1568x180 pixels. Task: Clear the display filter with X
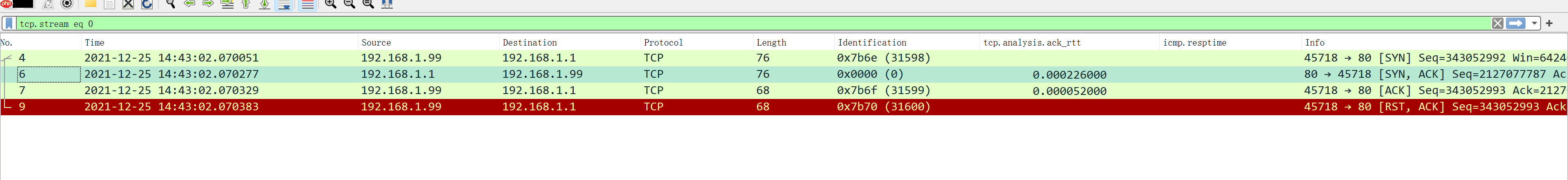[1498, 24]
